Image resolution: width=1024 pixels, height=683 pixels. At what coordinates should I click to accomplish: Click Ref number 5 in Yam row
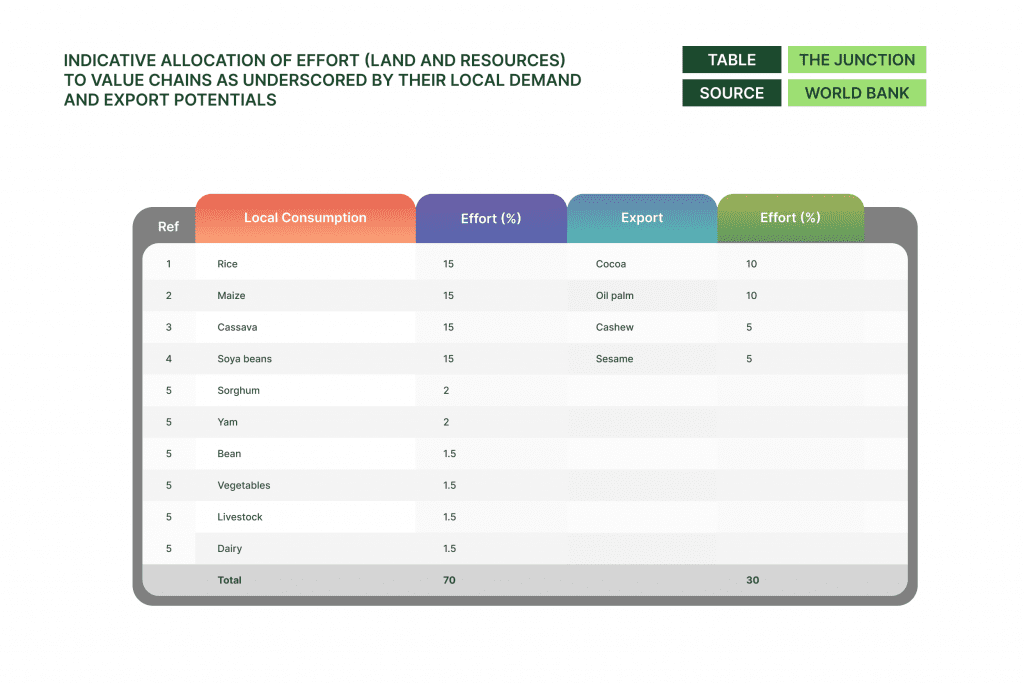point(168,422)
